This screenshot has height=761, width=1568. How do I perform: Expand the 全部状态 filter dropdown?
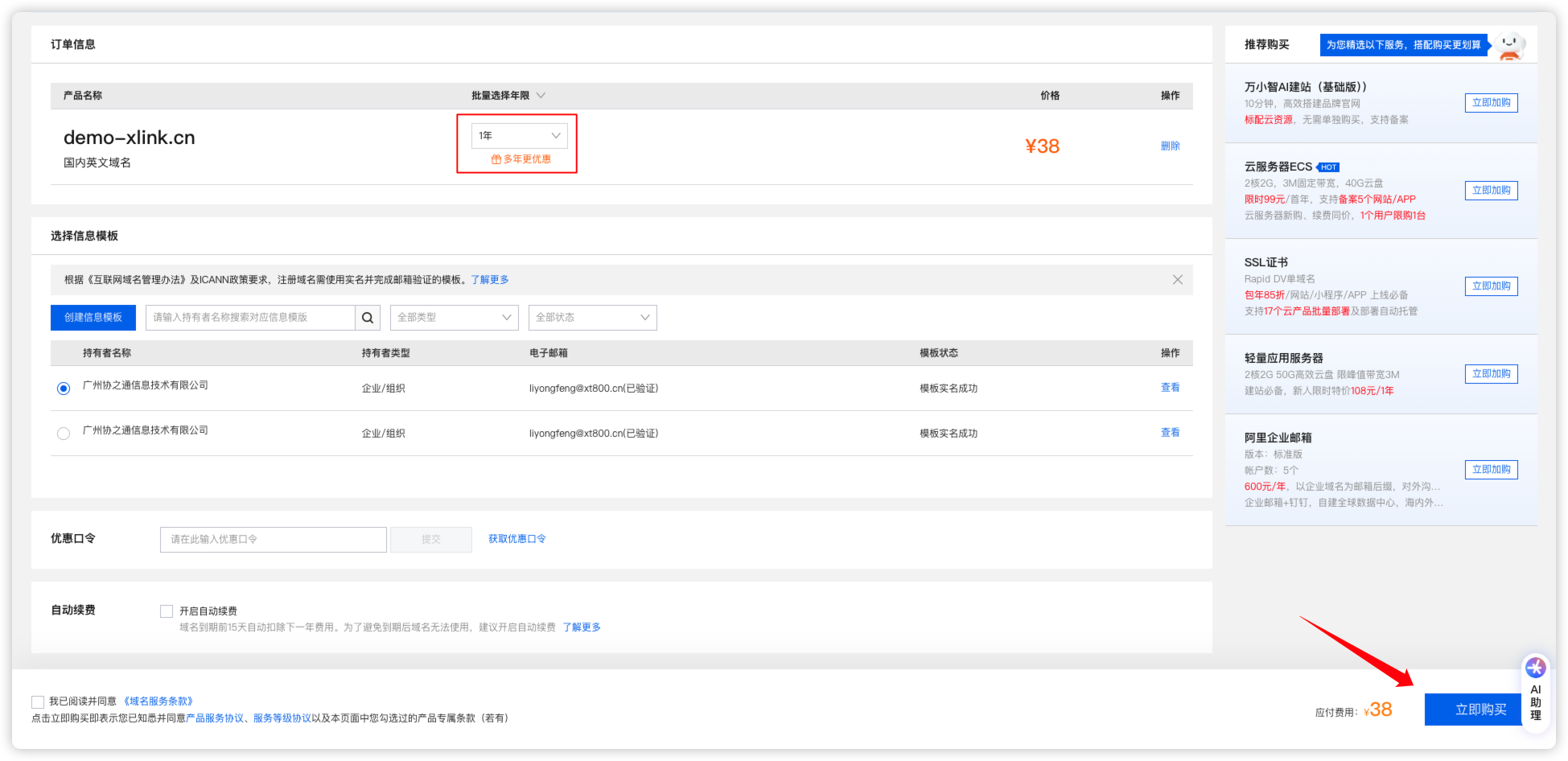(x=592, y=318)
